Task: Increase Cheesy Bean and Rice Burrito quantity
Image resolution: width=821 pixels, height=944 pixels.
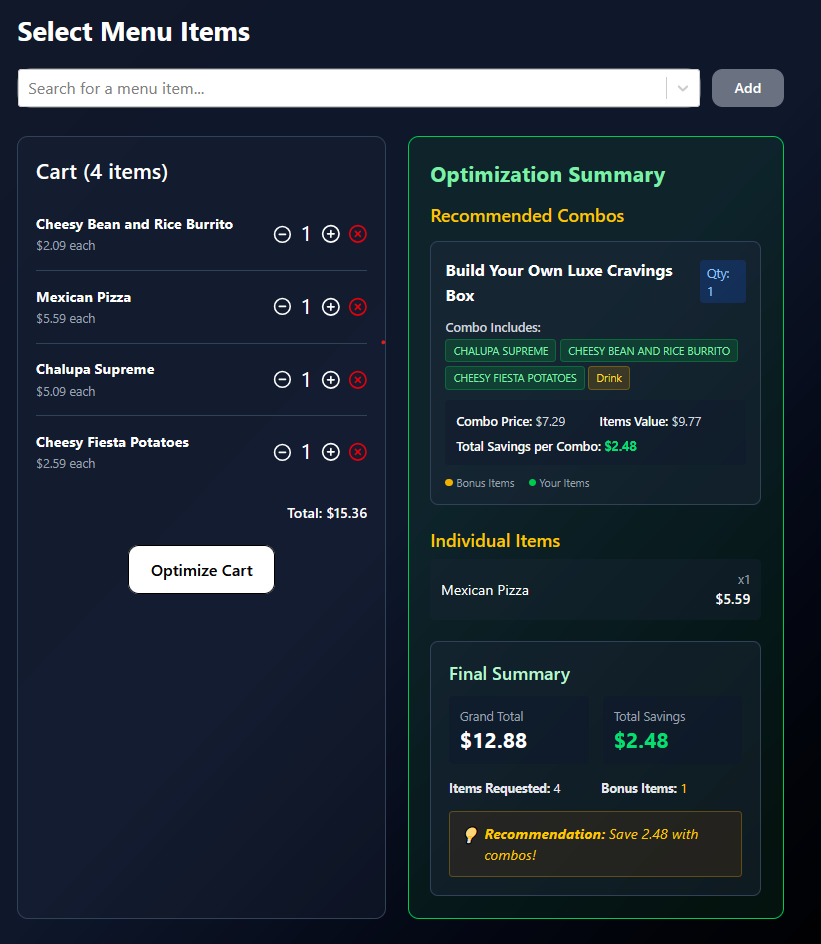Action: (330, 234)
